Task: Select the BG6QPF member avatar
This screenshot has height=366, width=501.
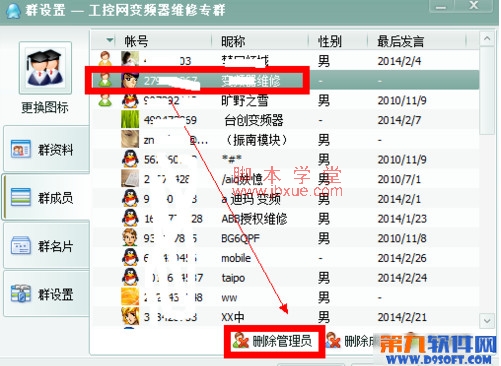Action: coord(130,238)
